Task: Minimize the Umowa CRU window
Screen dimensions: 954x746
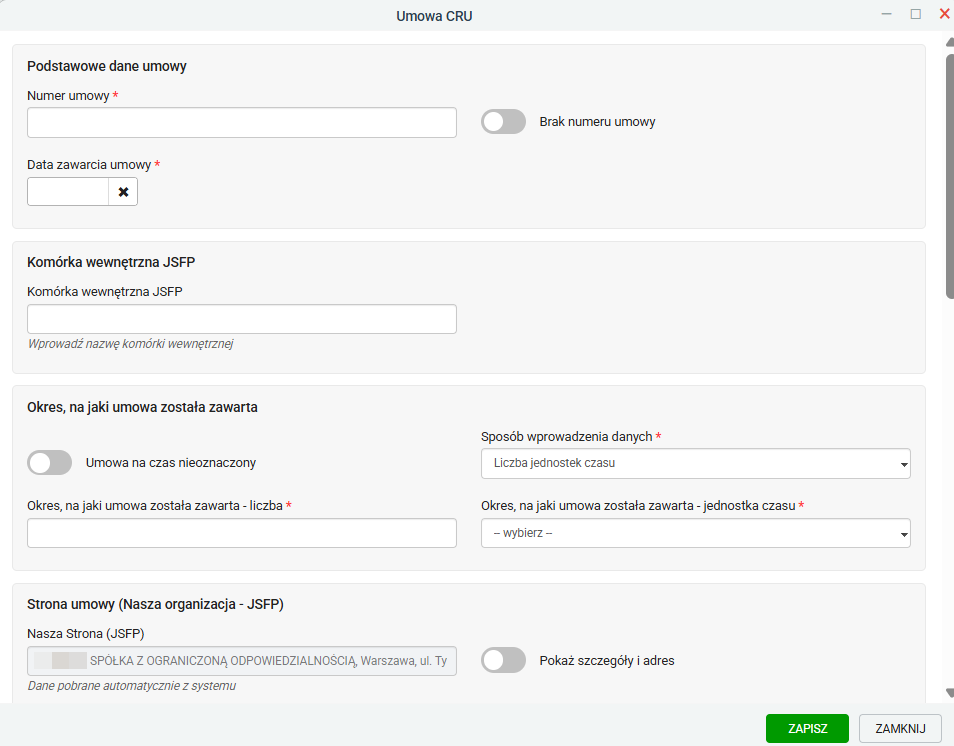Action: [x=886, y=14]
